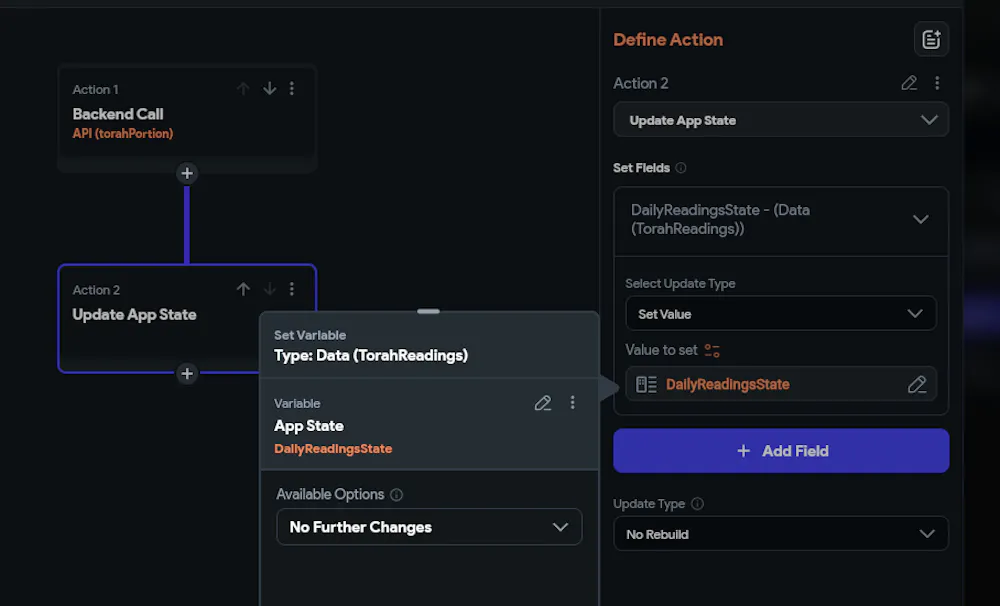Move Action 2 up with arrow icon
Viewport: 1000px width, 606px height.
pos(243,289)
